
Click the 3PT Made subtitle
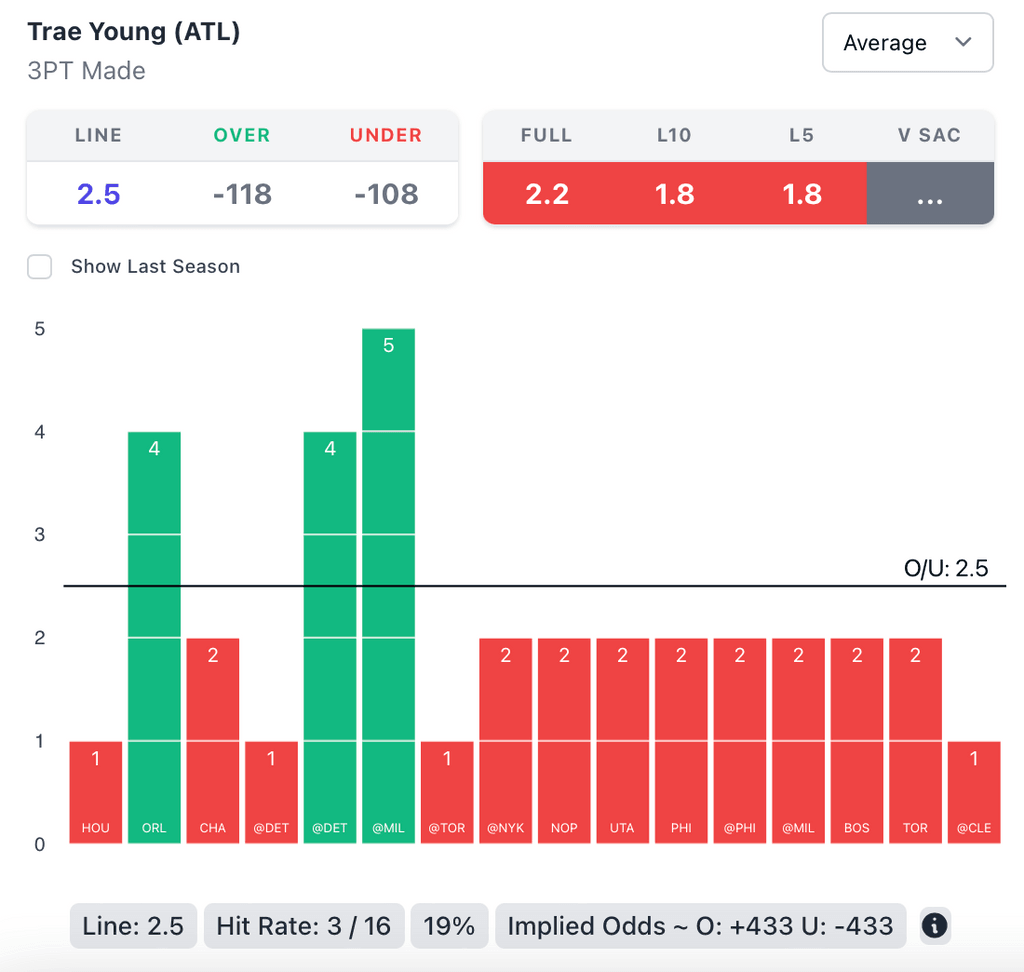tap(86, 71)
